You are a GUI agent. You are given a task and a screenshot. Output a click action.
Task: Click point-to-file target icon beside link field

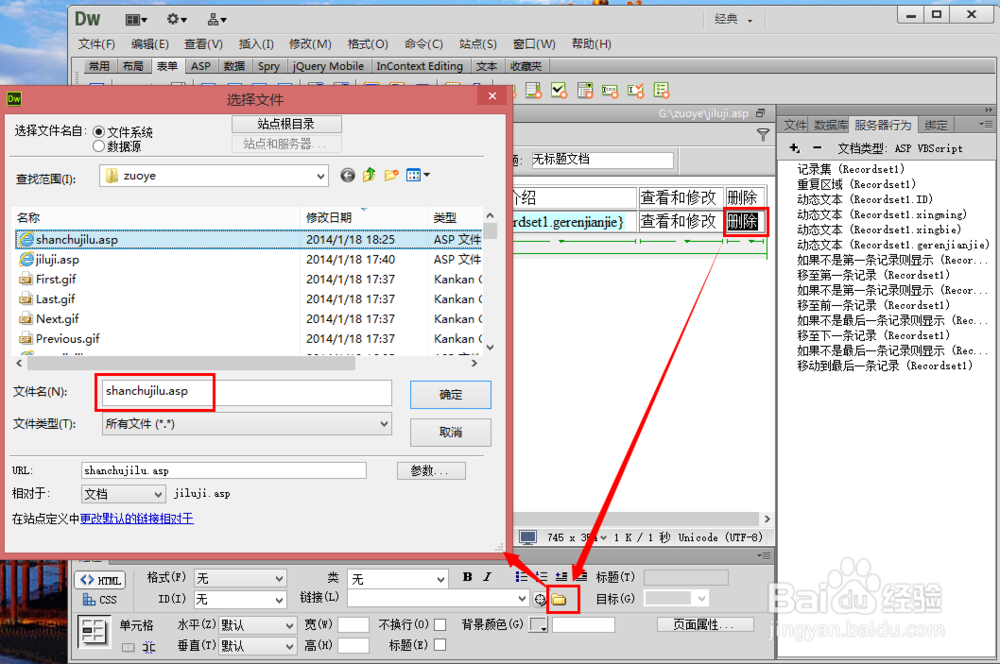coord(540,599)
